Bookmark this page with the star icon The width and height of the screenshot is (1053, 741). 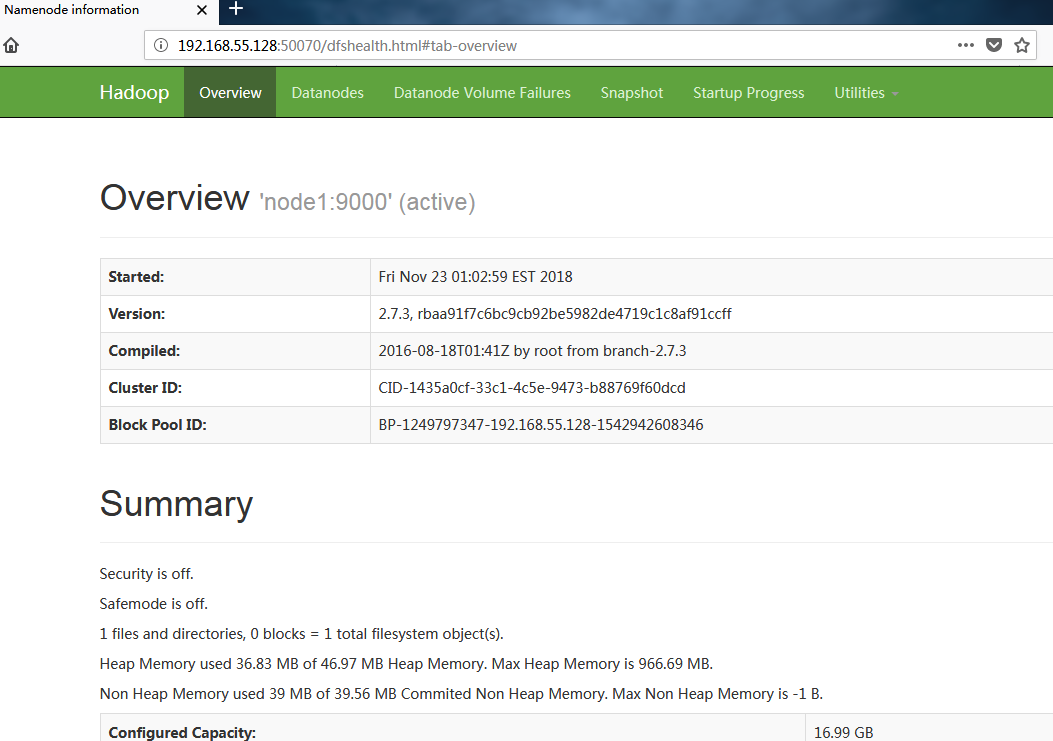click(x=1021, y=46)
